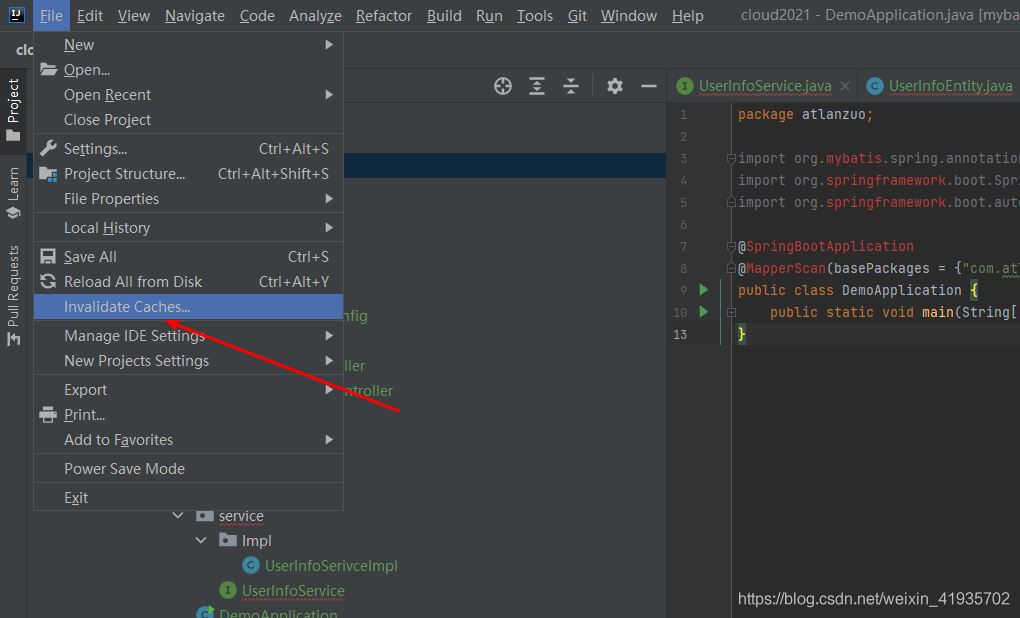This screenshot has height=618, width=1020.
Task: Open the Pull Requests tool window
Action: pyautogui.click(x=13, y=296)
